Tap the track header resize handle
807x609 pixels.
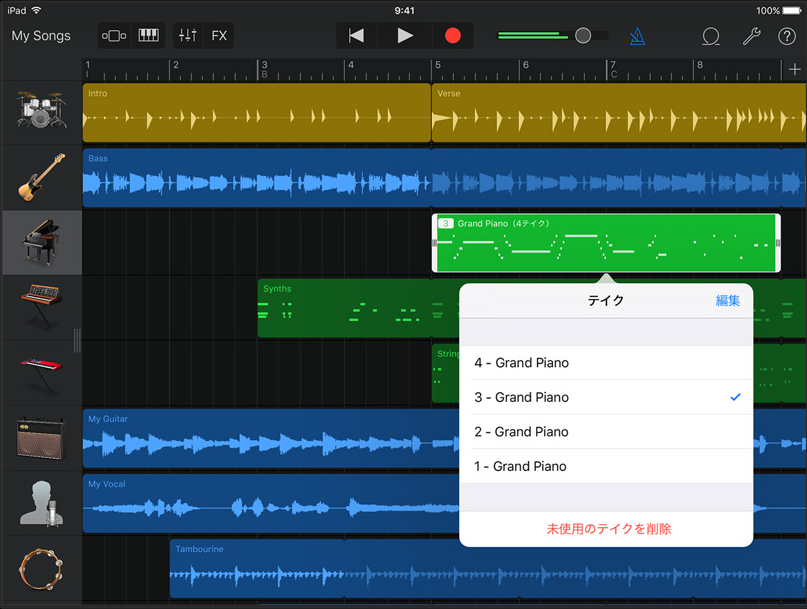point(77,340)
